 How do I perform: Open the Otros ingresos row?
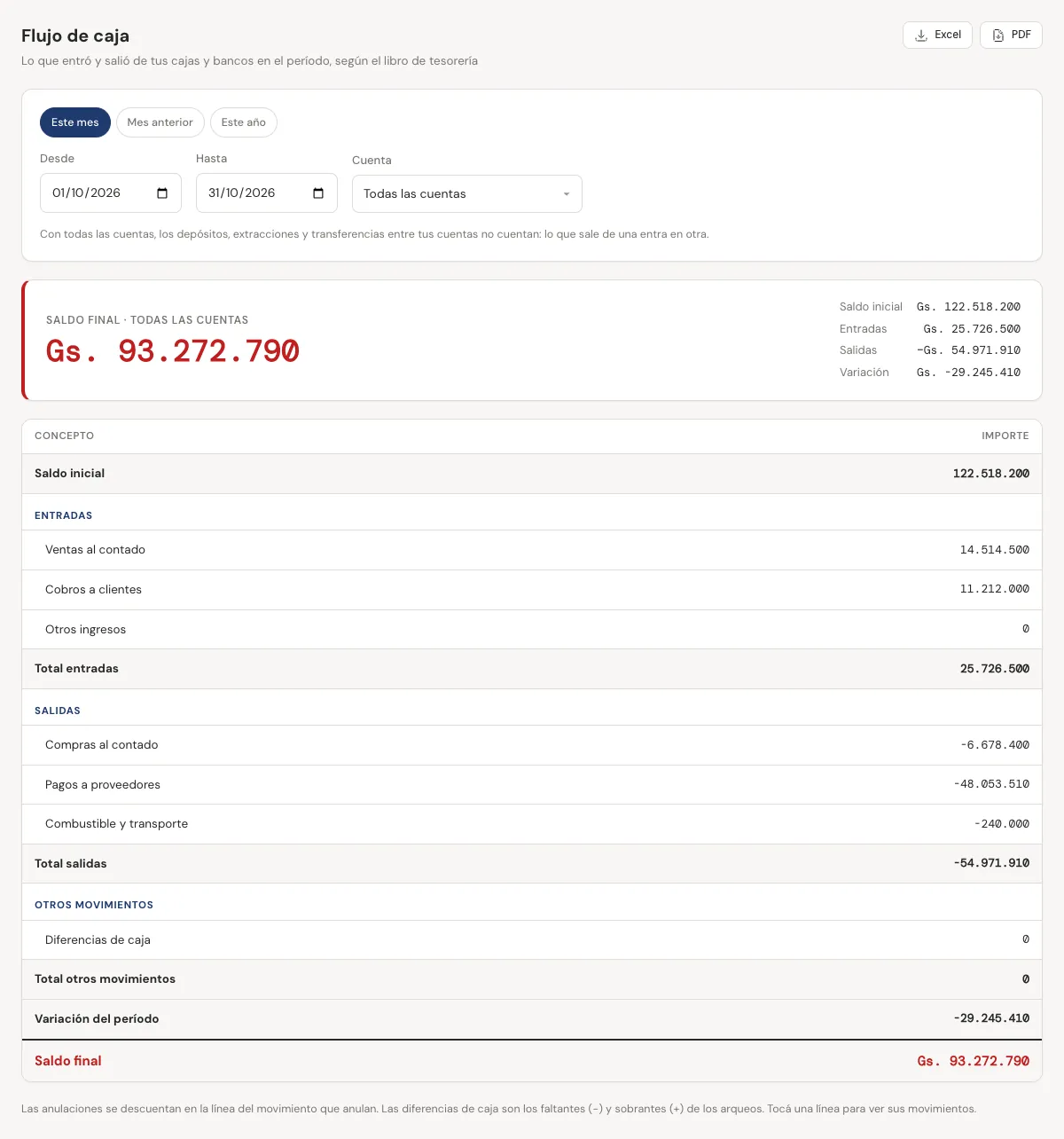pos(532,630)
